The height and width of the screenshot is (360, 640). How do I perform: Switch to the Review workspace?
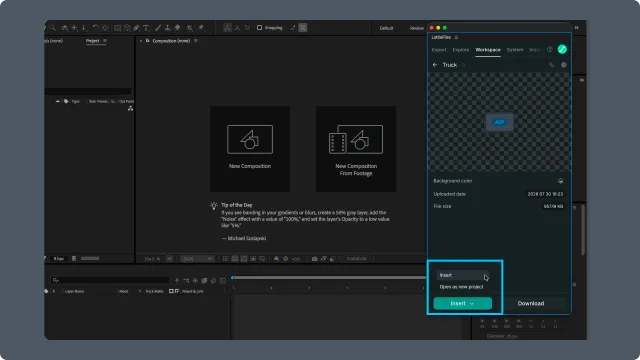tap(416, 28)
